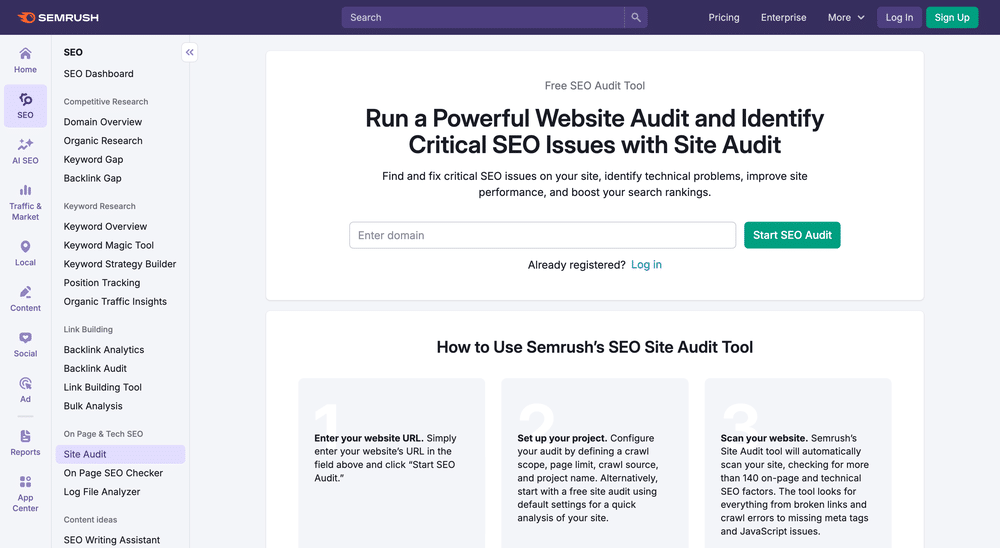Click the 'Scan your website' step card
1000x548 pixels.
(798, 463)
